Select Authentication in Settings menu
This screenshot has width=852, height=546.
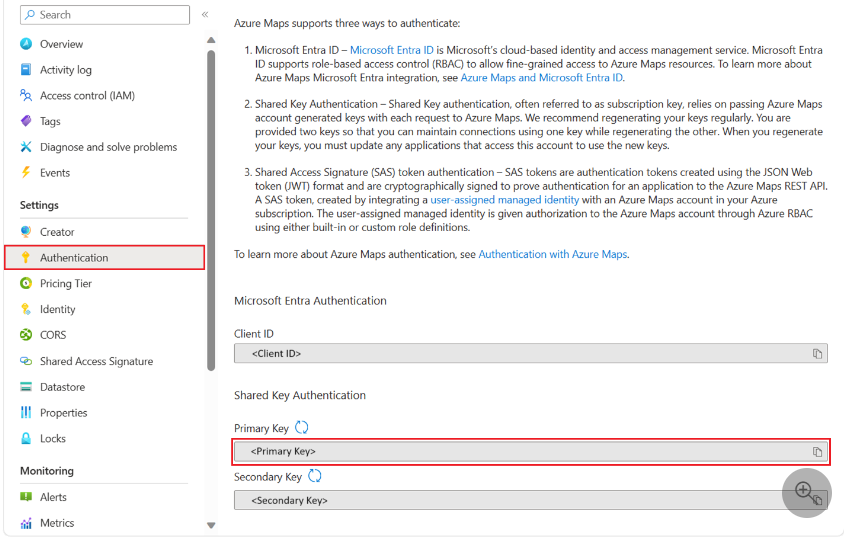pos(104,258)
